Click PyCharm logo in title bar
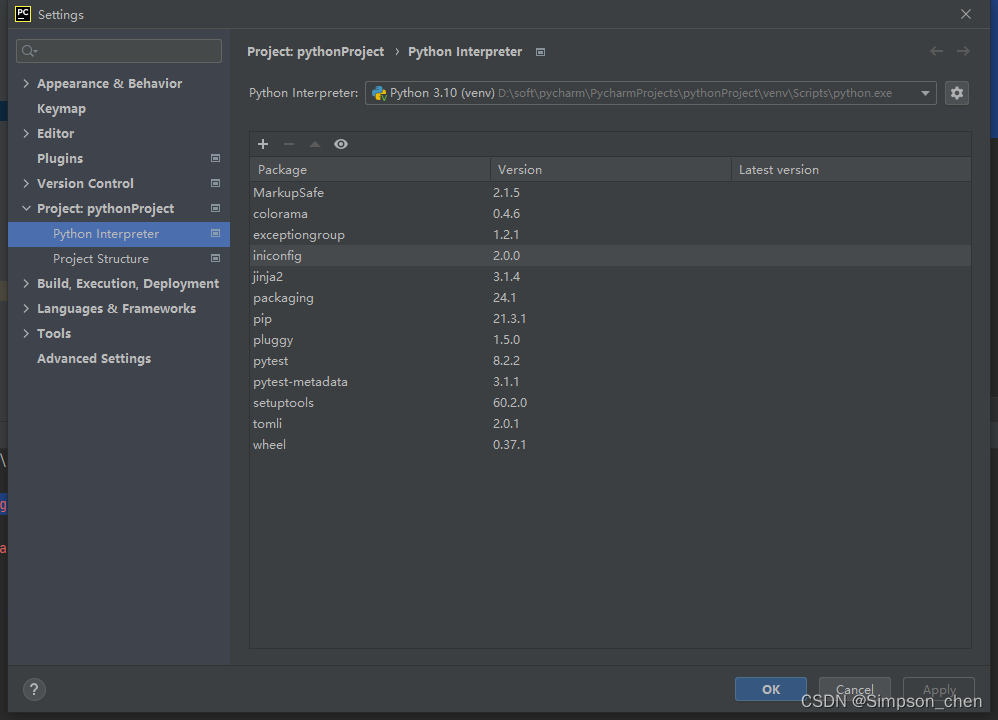Screen dimensions: 998x720 click(x=23, y=14)
